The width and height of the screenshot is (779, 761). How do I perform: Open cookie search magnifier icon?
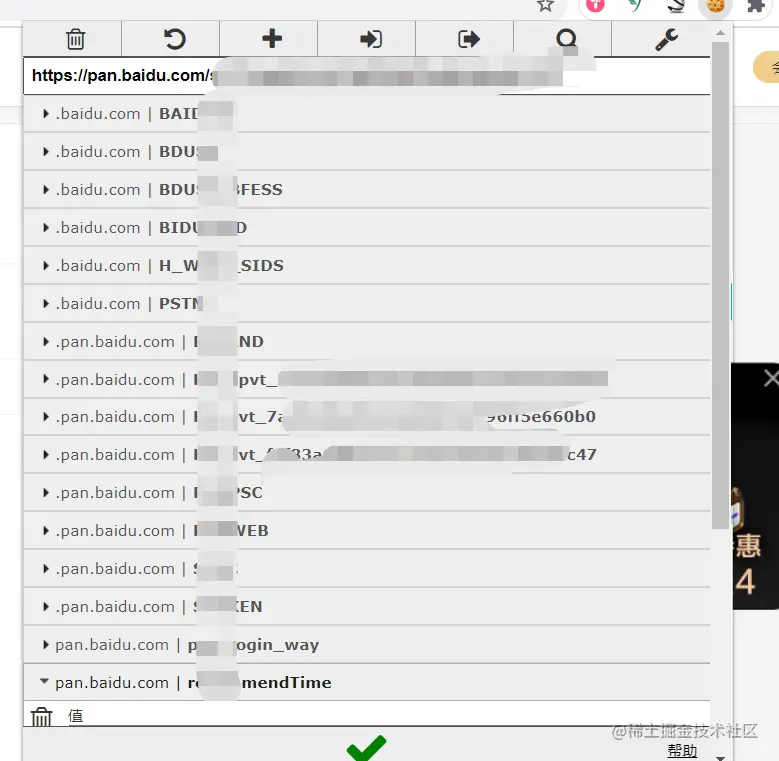(x=566, y=39)
